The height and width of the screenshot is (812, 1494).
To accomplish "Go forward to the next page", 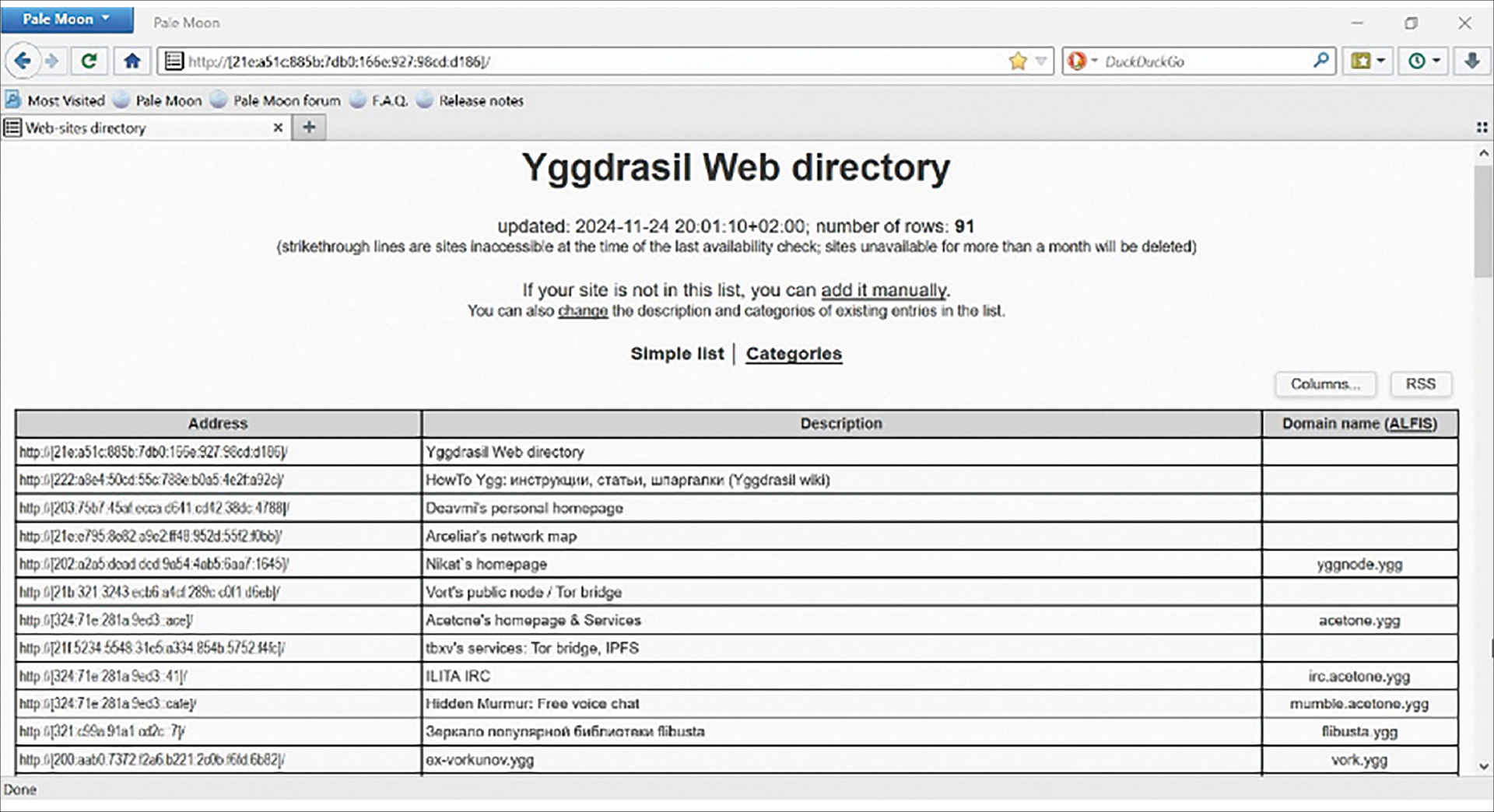I will tap(52, 61).
